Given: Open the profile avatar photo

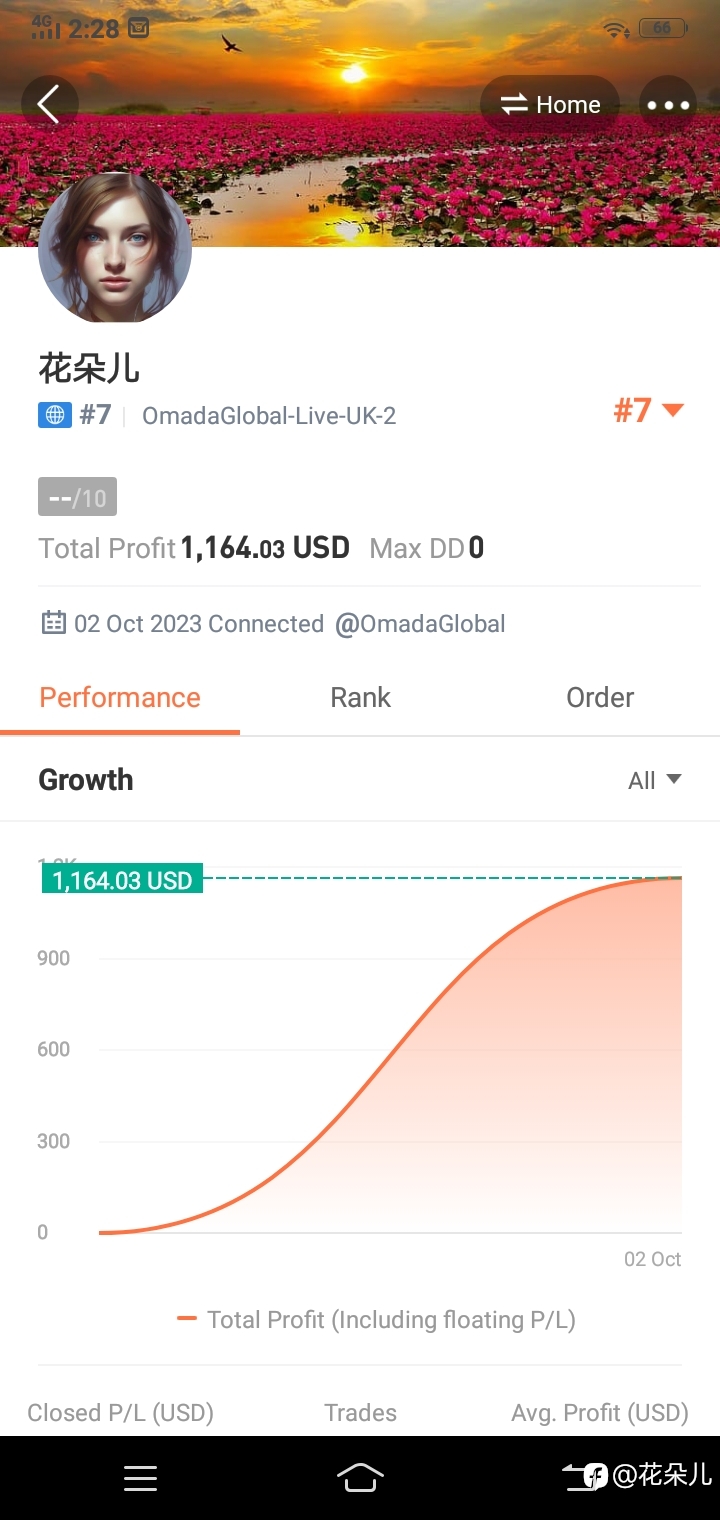Looking at the screenshot, I should pos(115,248).
